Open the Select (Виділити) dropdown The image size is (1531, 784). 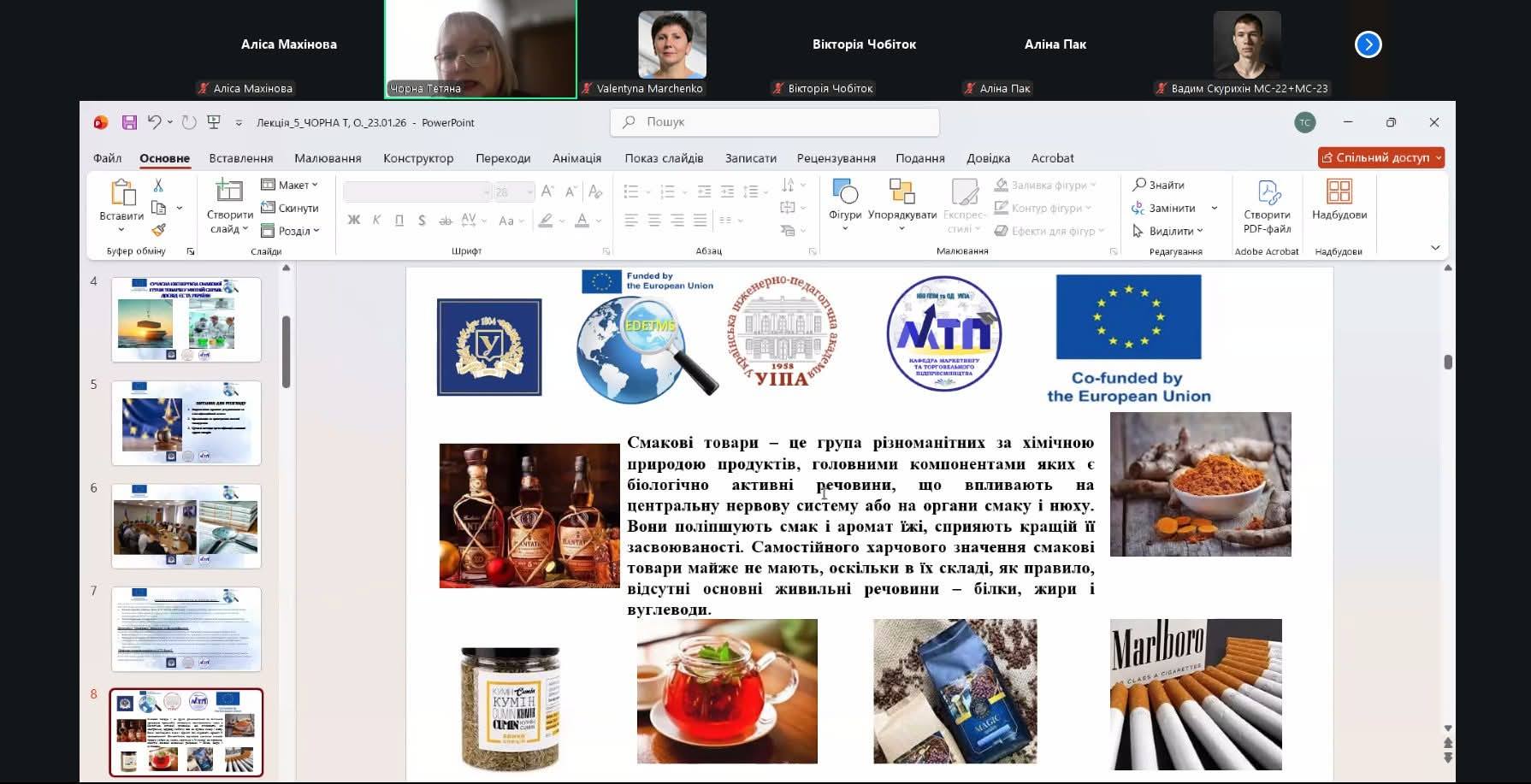[1168, 231]
